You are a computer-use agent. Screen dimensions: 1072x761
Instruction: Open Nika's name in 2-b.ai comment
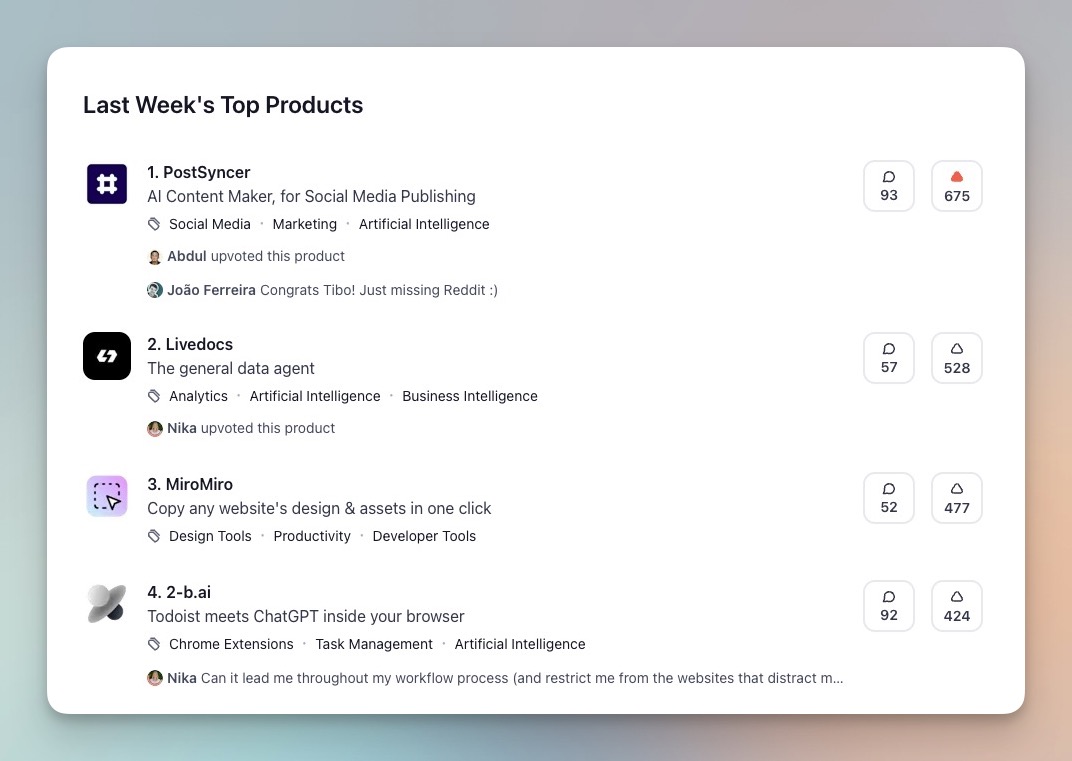tap(182, 678)
